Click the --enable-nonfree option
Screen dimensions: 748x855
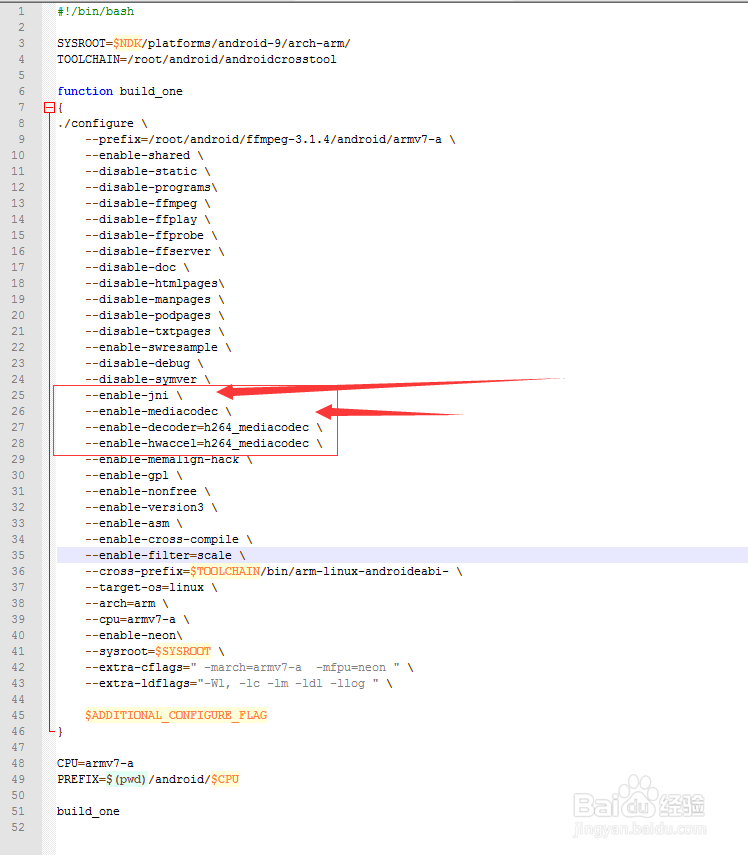pyautogui.click(x=147, y=491)
